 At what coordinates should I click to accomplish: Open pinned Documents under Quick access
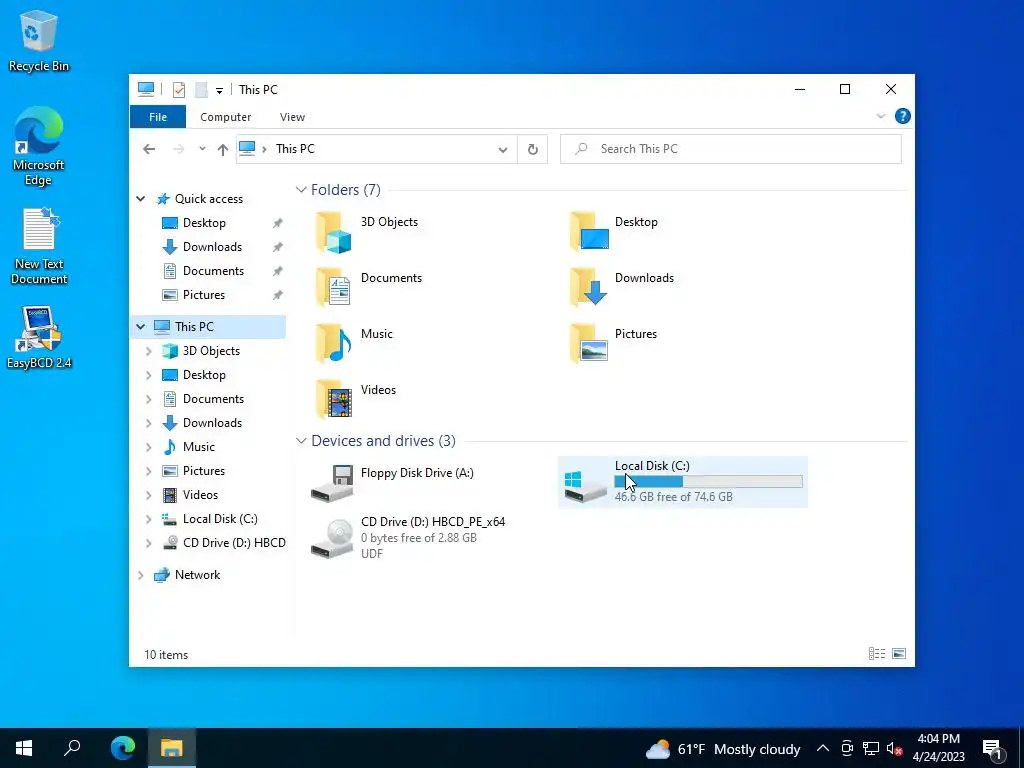click(x=213, y=271)
